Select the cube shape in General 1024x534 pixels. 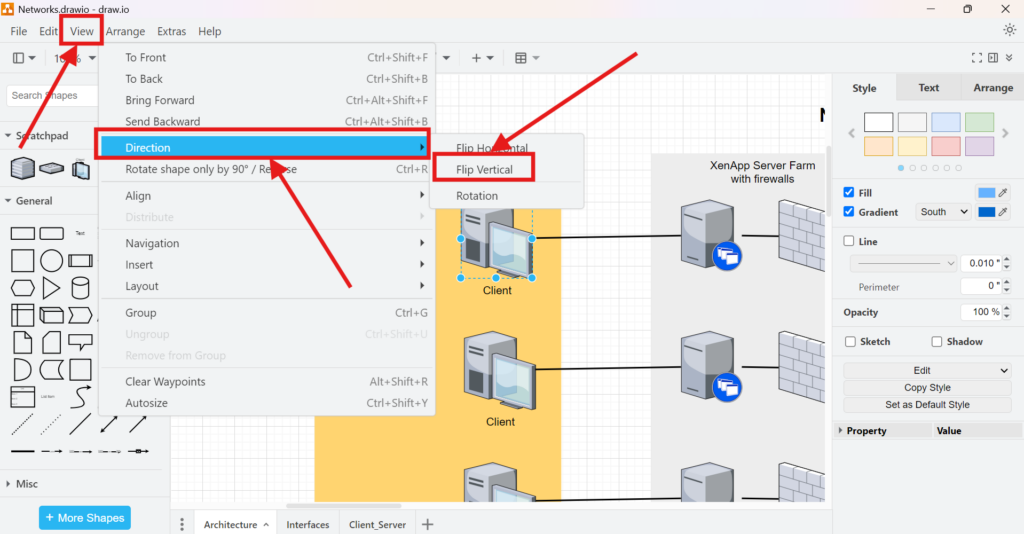tap(52, 315)
